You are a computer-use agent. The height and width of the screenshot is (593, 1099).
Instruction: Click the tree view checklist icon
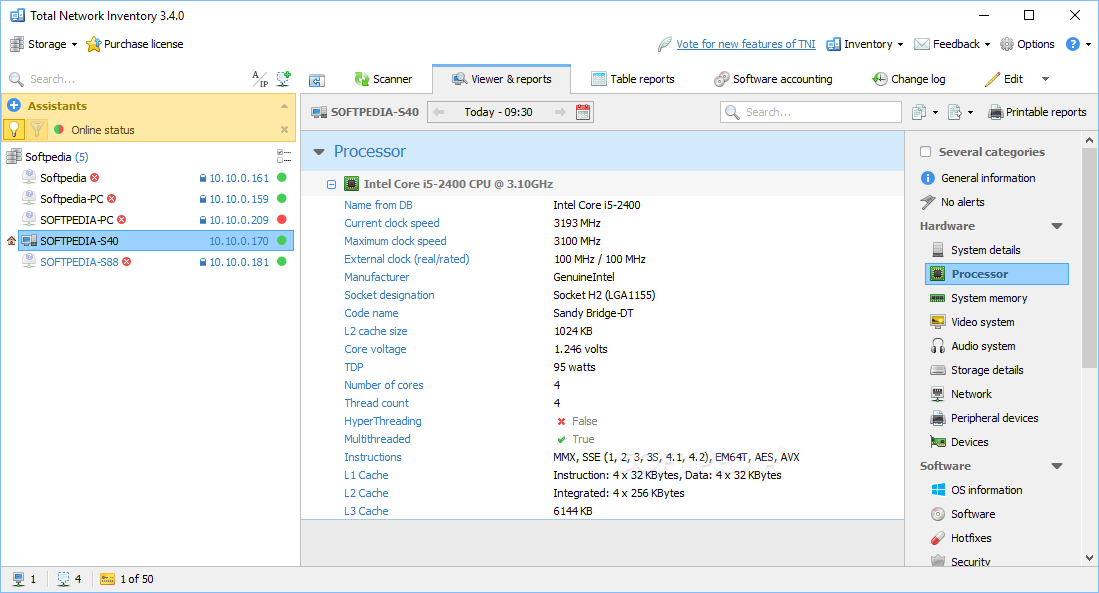(284, 156)
